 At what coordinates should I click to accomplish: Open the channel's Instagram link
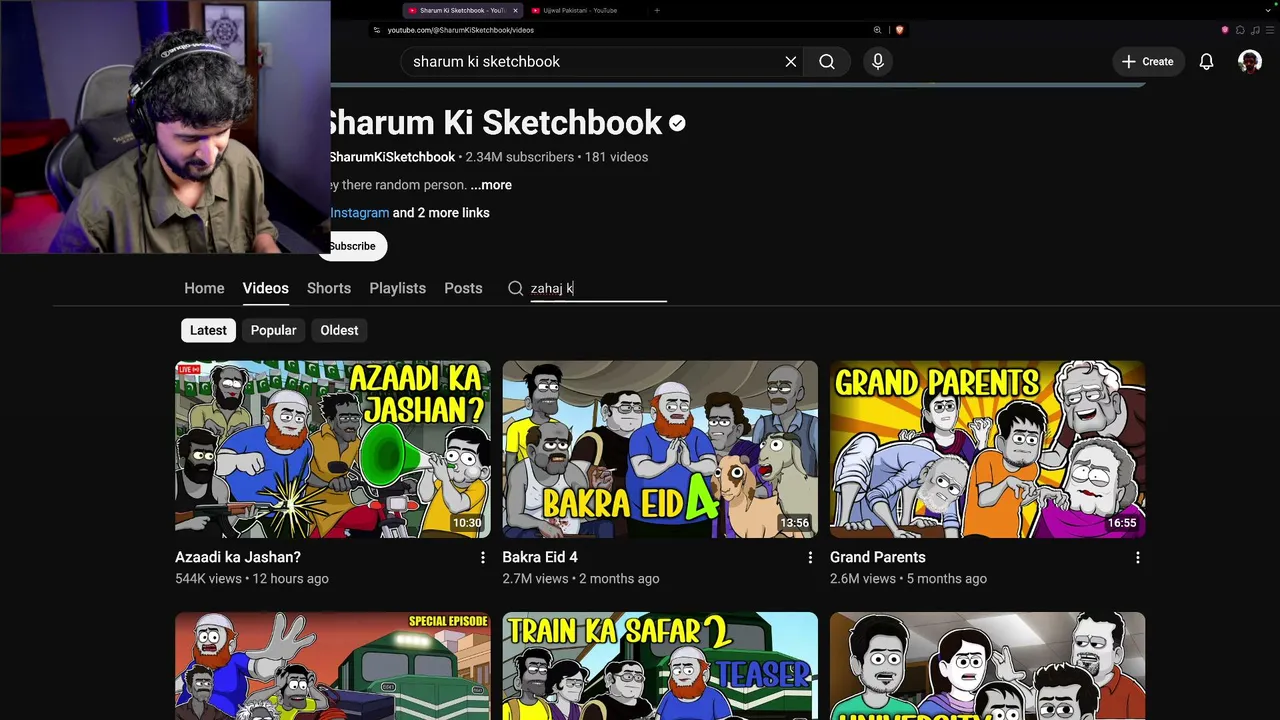360,213
